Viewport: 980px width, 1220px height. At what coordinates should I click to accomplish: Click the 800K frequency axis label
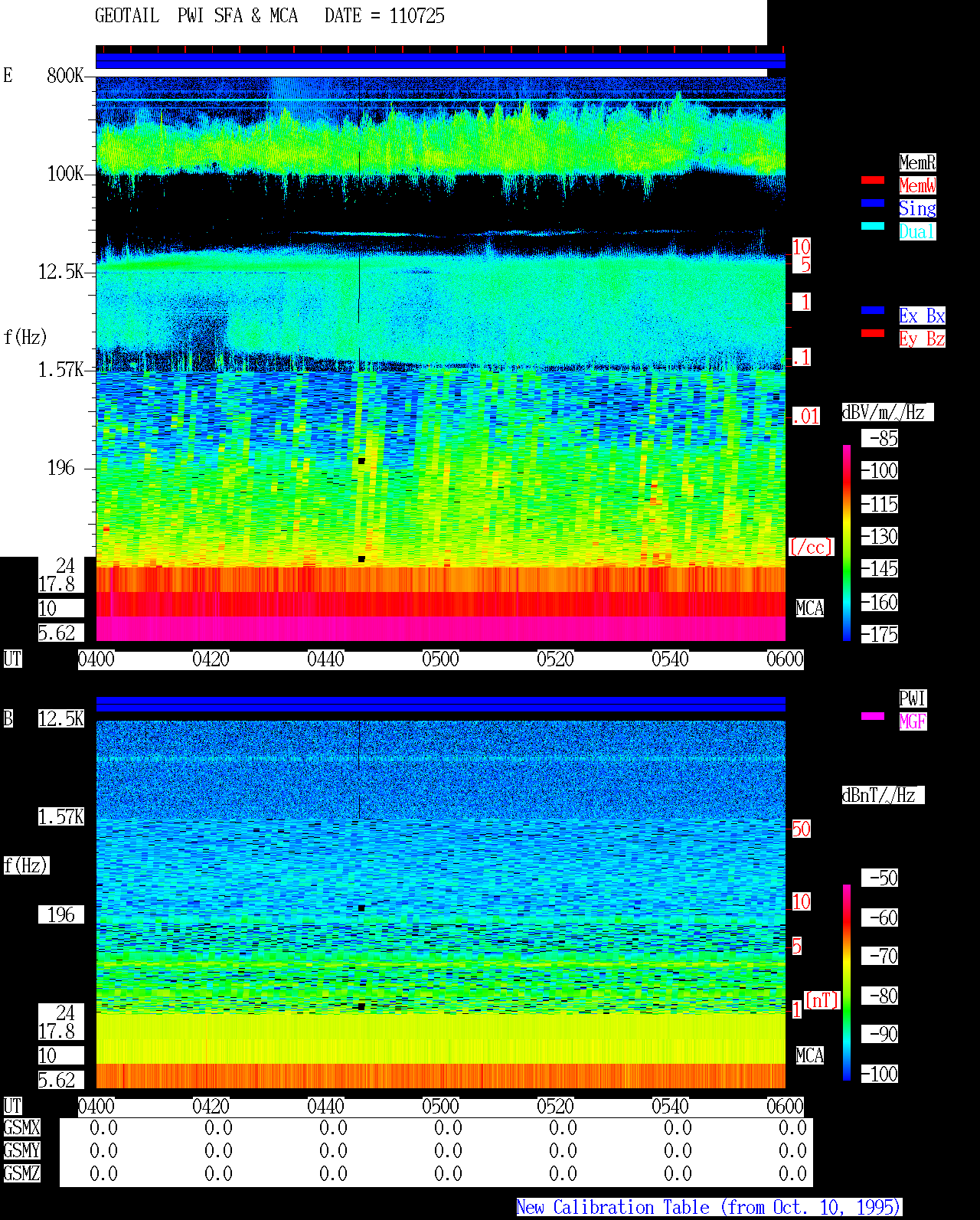65,75
